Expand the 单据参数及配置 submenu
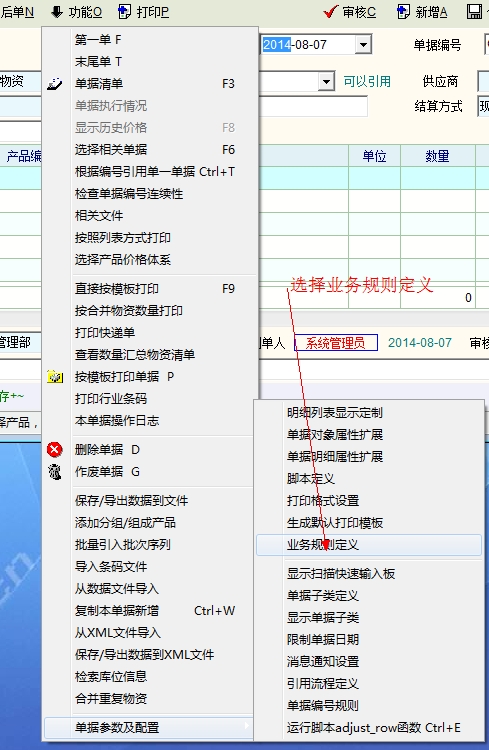Viewport: 489px width, 750px height. click(149, 728)
